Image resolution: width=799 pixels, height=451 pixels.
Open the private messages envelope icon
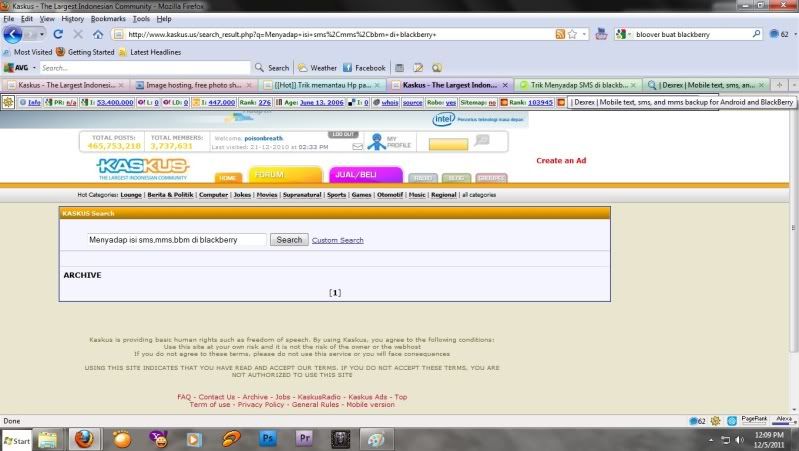tap(358, 147)
